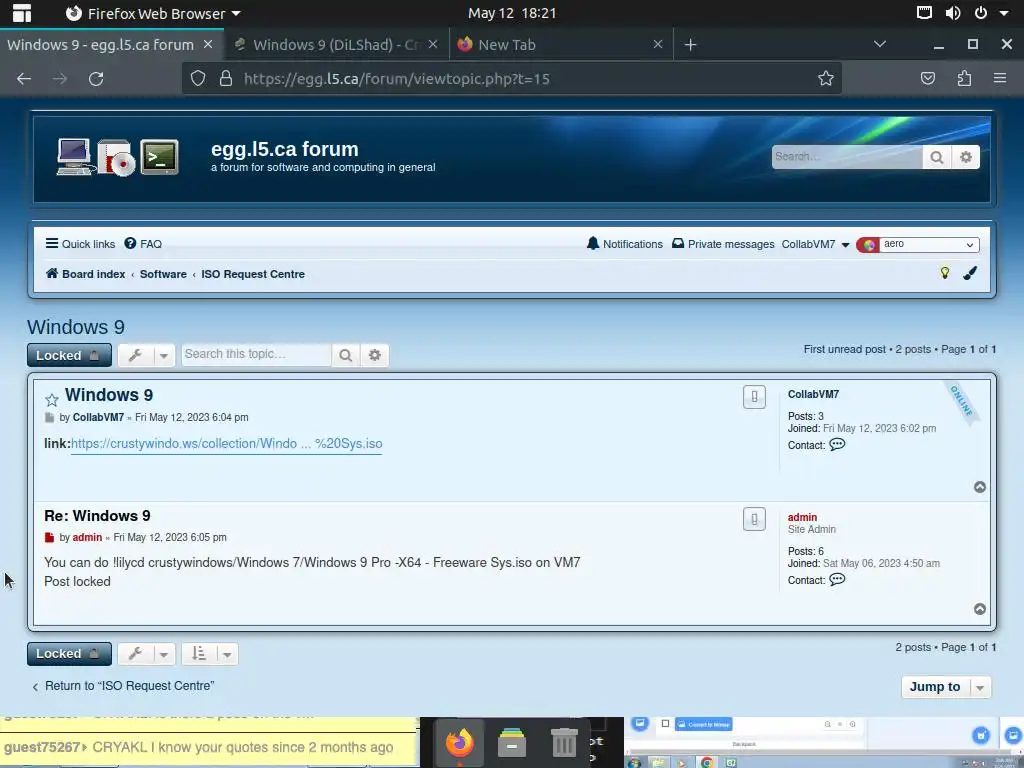Click contact bubble for CollabVM7
1024x768 pixels.
click(837, 445)
